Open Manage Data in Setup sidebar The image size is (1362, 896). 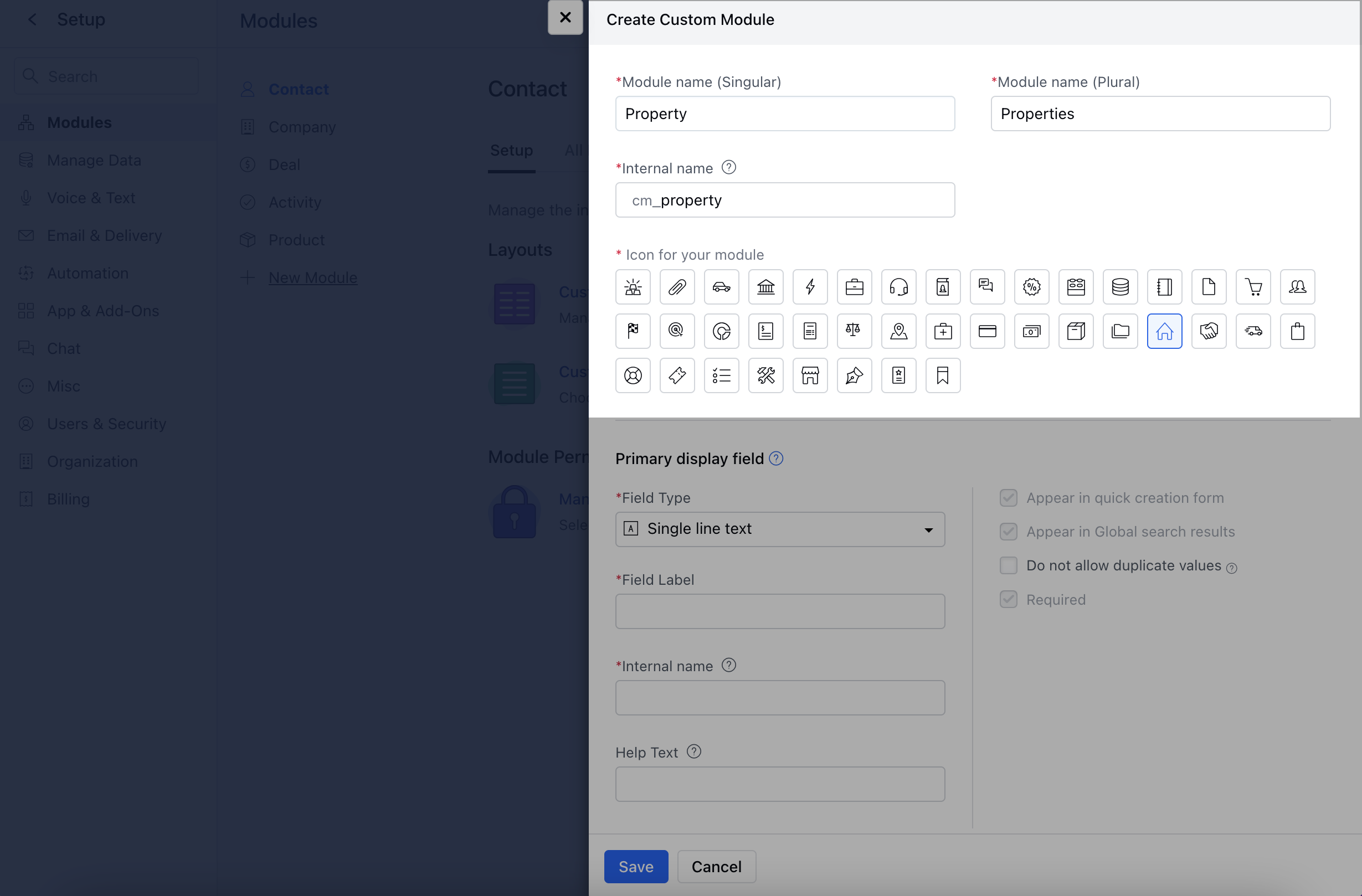tap(94, 160)
